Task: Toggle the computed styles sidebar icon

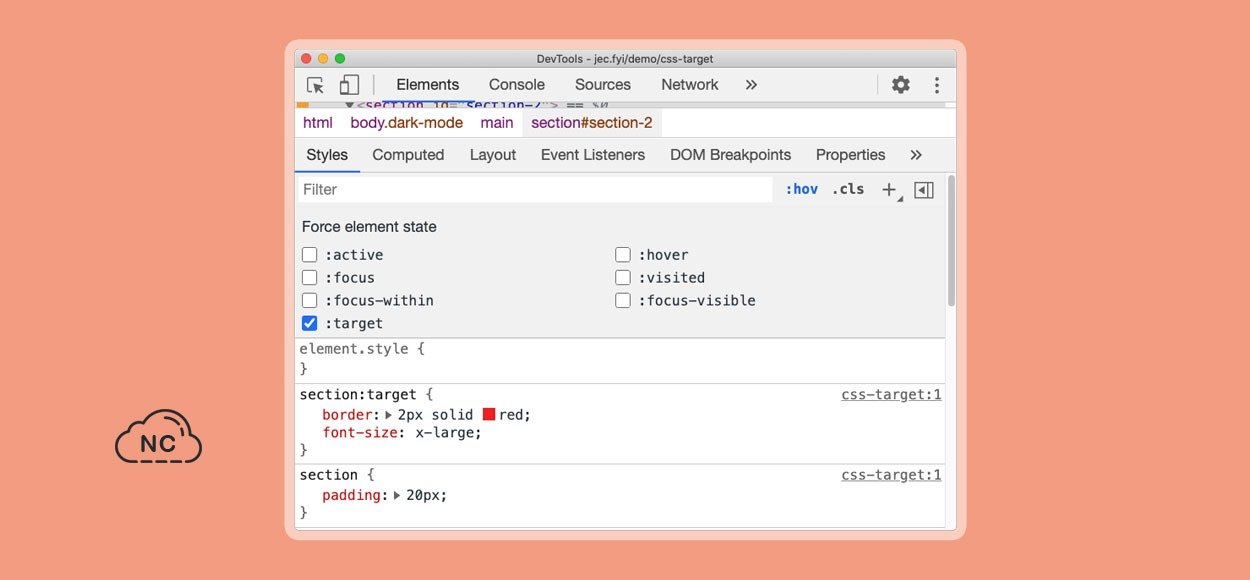Action: [x=924, y=189]
